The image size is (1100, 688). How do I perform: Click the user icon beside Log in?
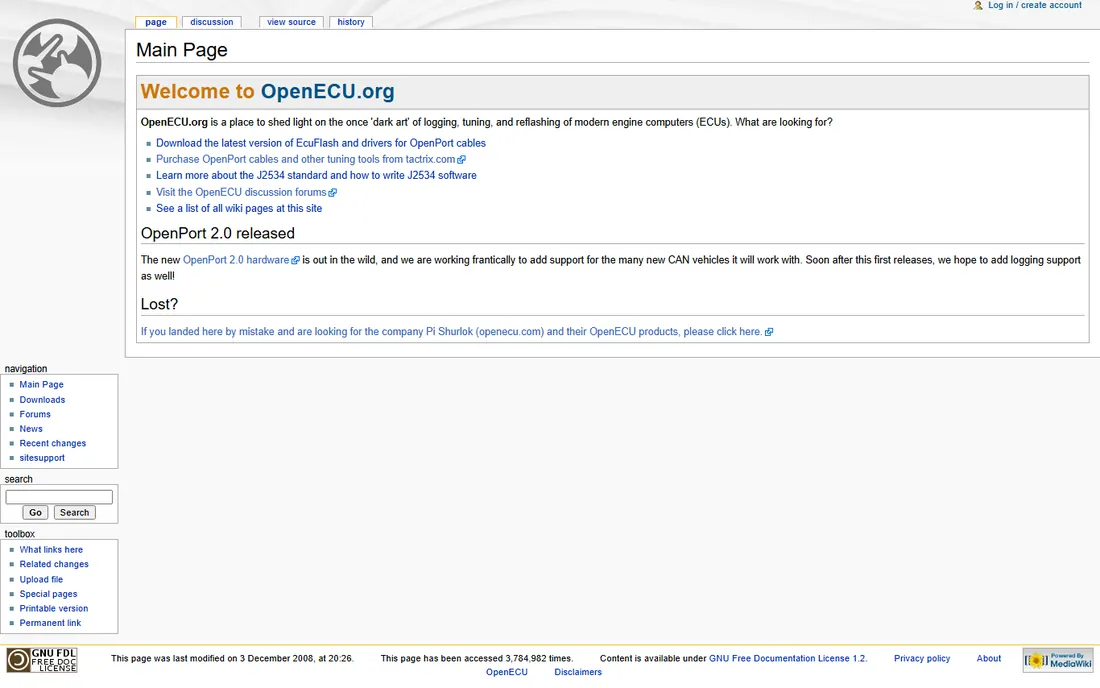point(978,6)
